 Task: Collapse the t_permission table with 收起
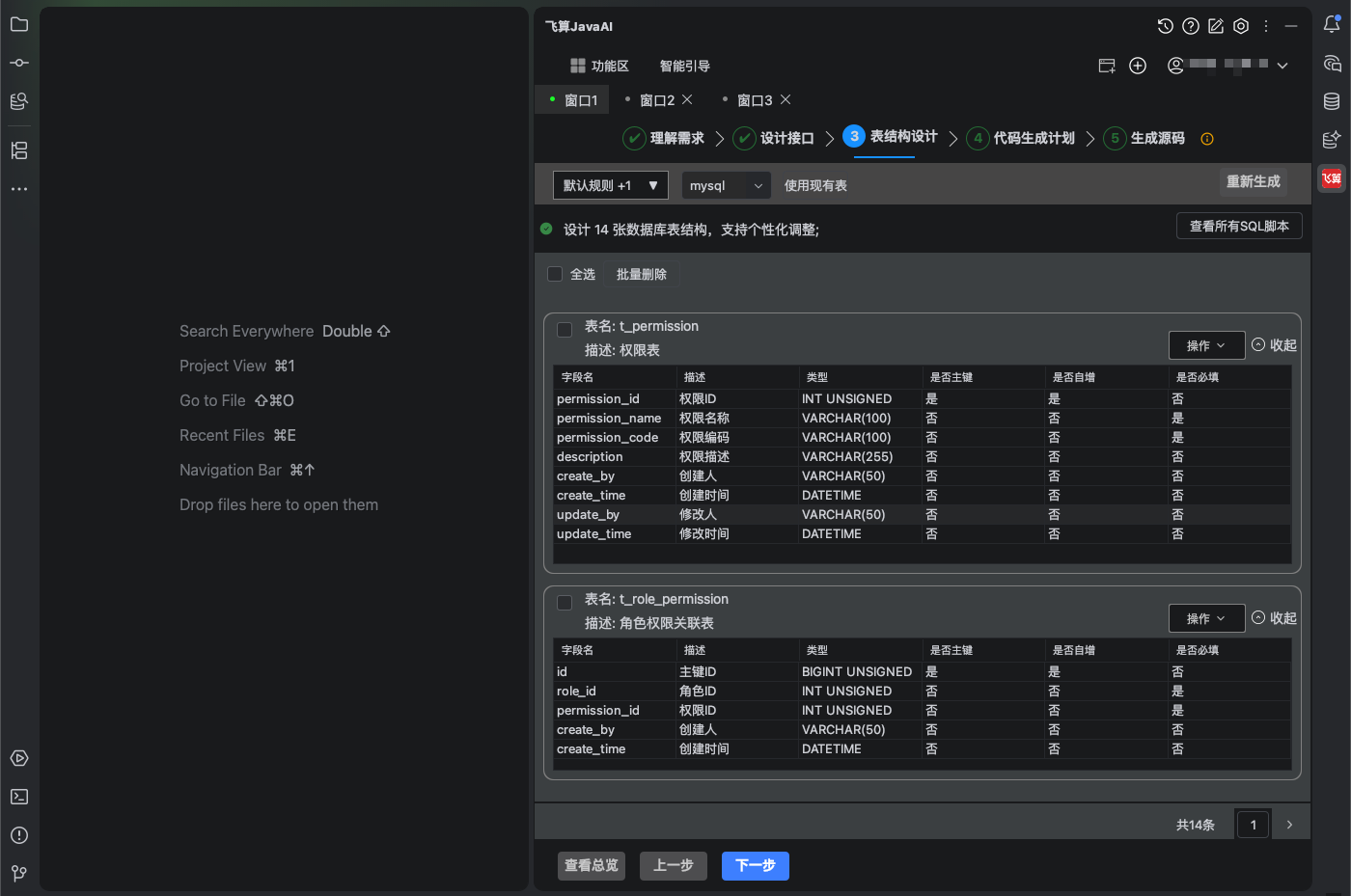click(1274, 345)
